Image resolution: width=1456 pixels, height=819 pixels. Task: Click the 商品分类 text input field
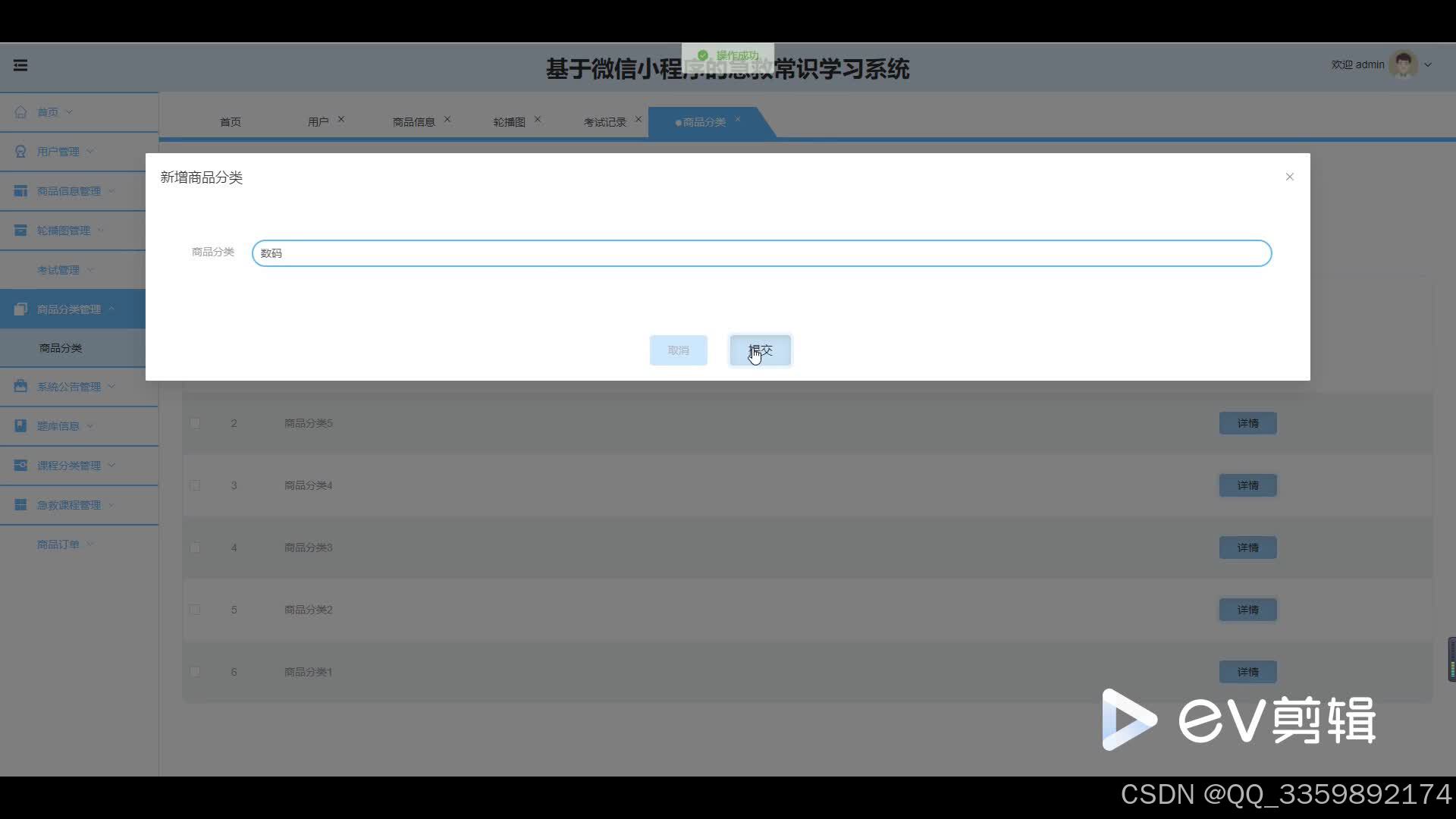[x=761, y=253]
